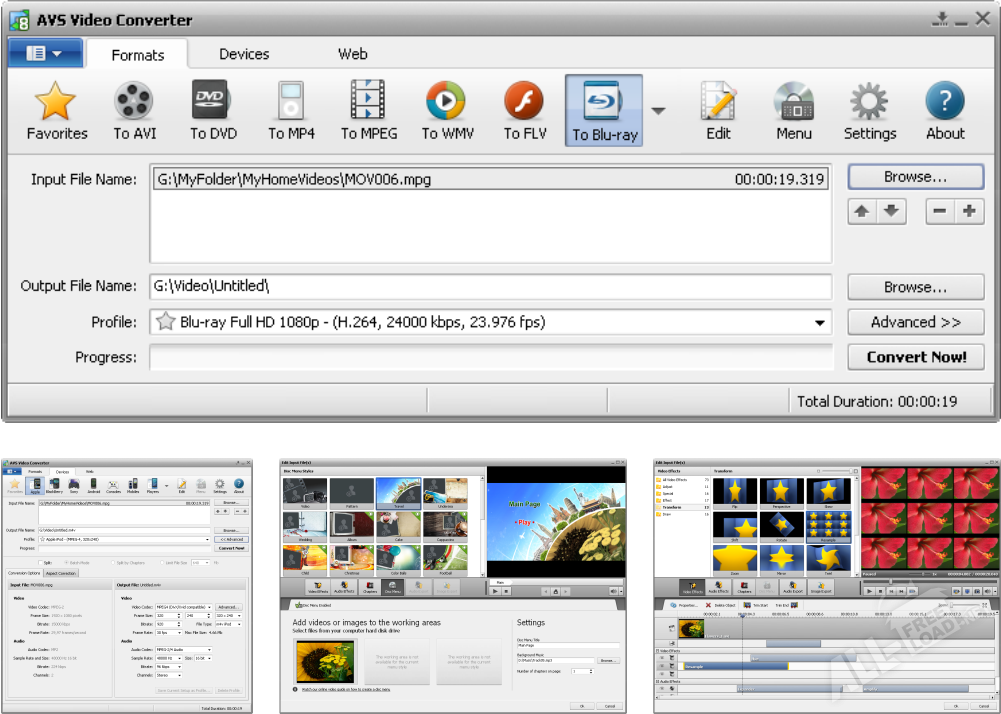Choose the To DVD format icon
Image resolution: width=1001 pixels, height=714 pixels.
[x=213, y=102]
